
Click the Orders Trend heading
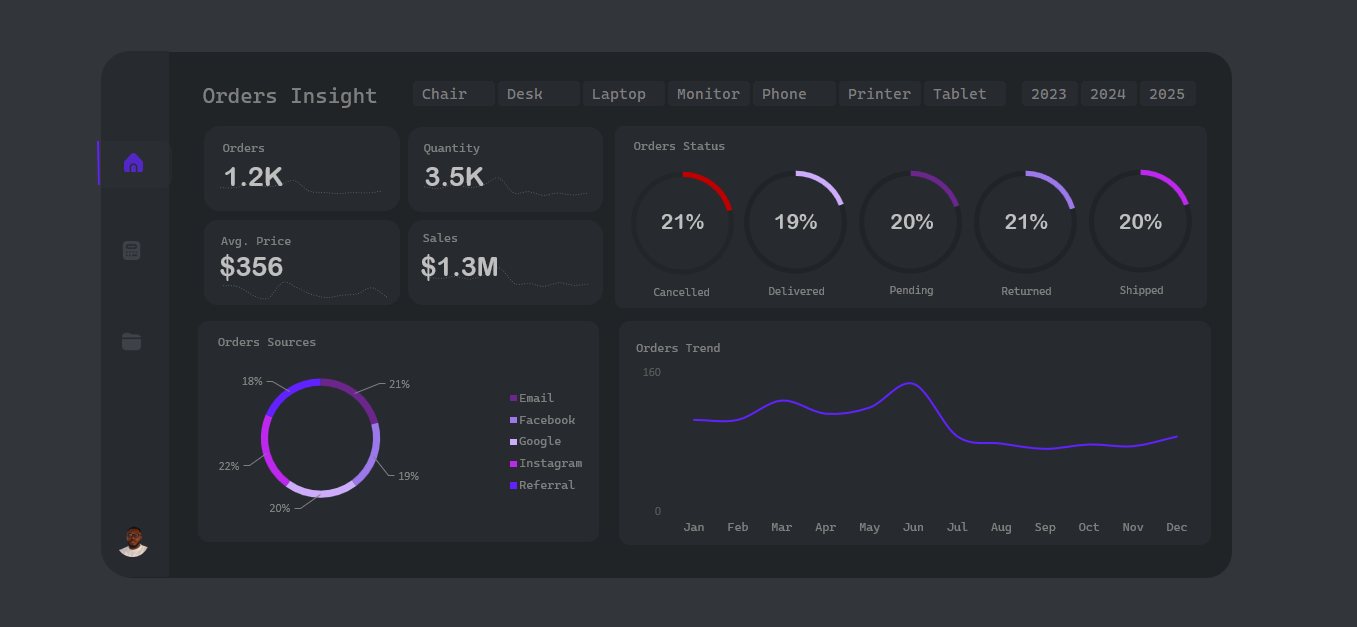(x=678, y=348)
